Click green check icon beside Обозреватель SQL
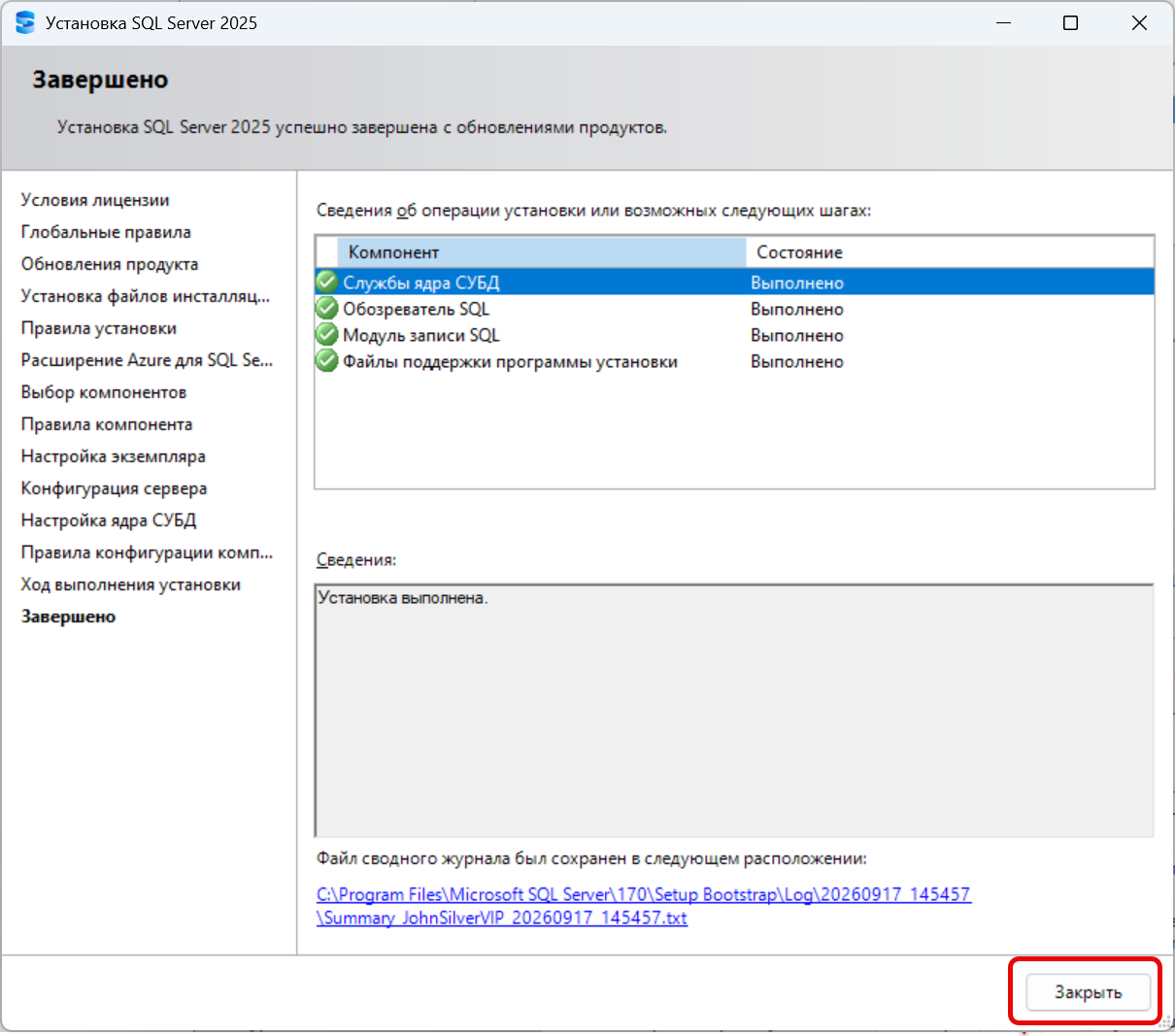 tap(327, 309)
